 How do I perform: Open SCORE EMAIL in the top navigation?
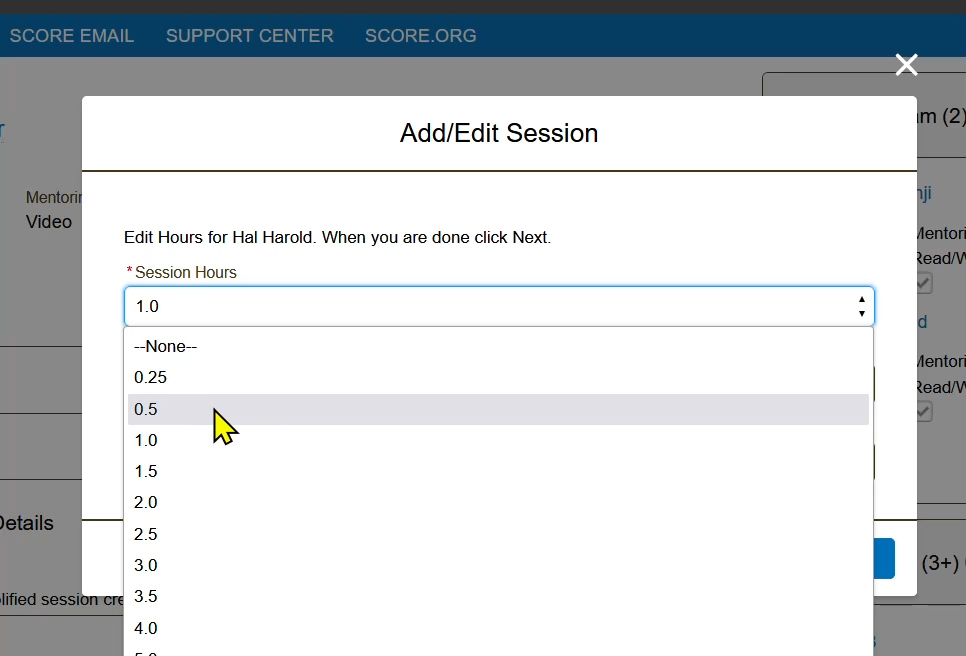(72, 36)
